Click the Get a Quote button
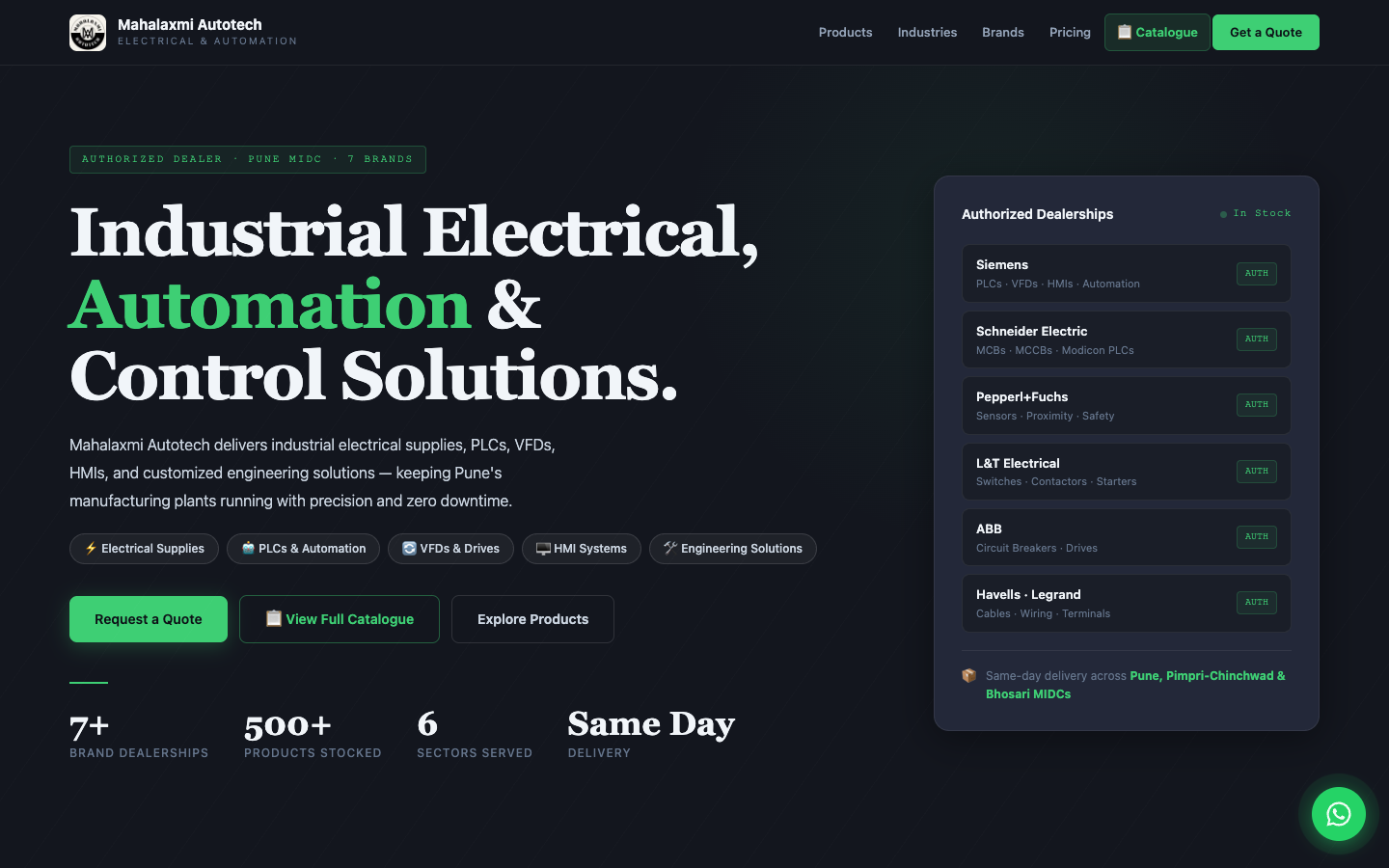 pyautogui.click(x=1266, y=33)
